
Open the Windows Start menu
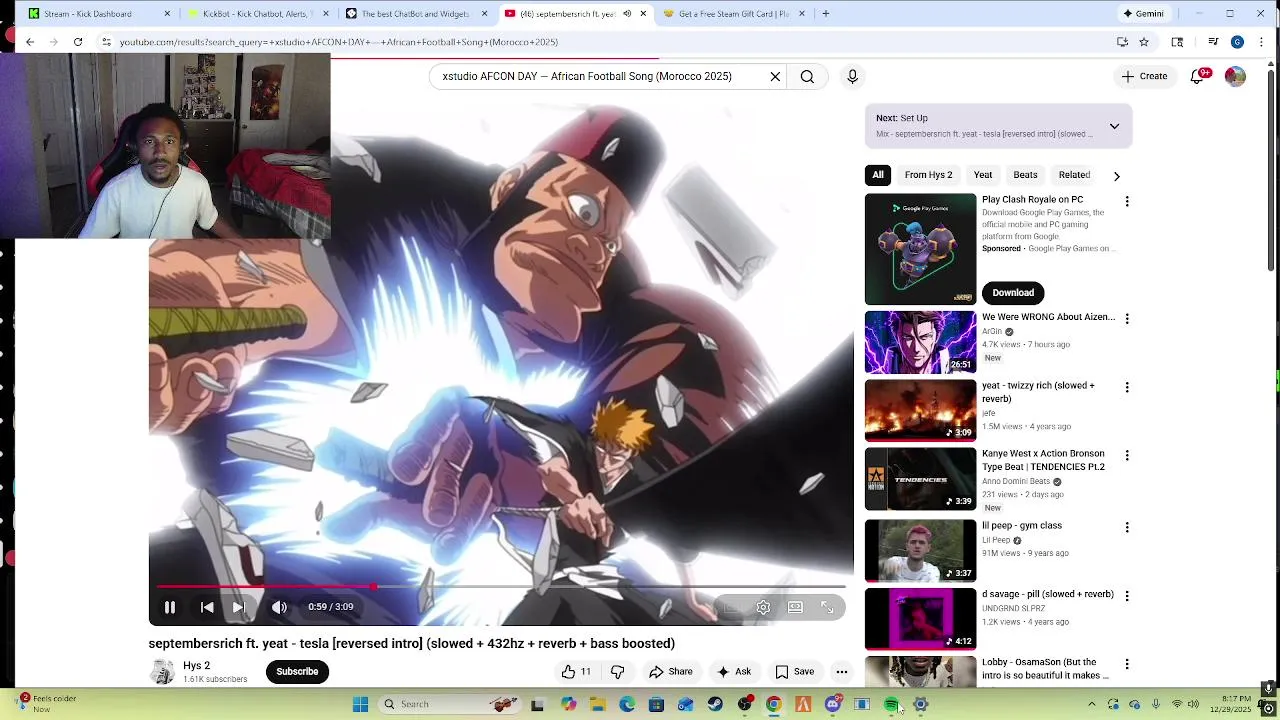click(x=361, y=704)
